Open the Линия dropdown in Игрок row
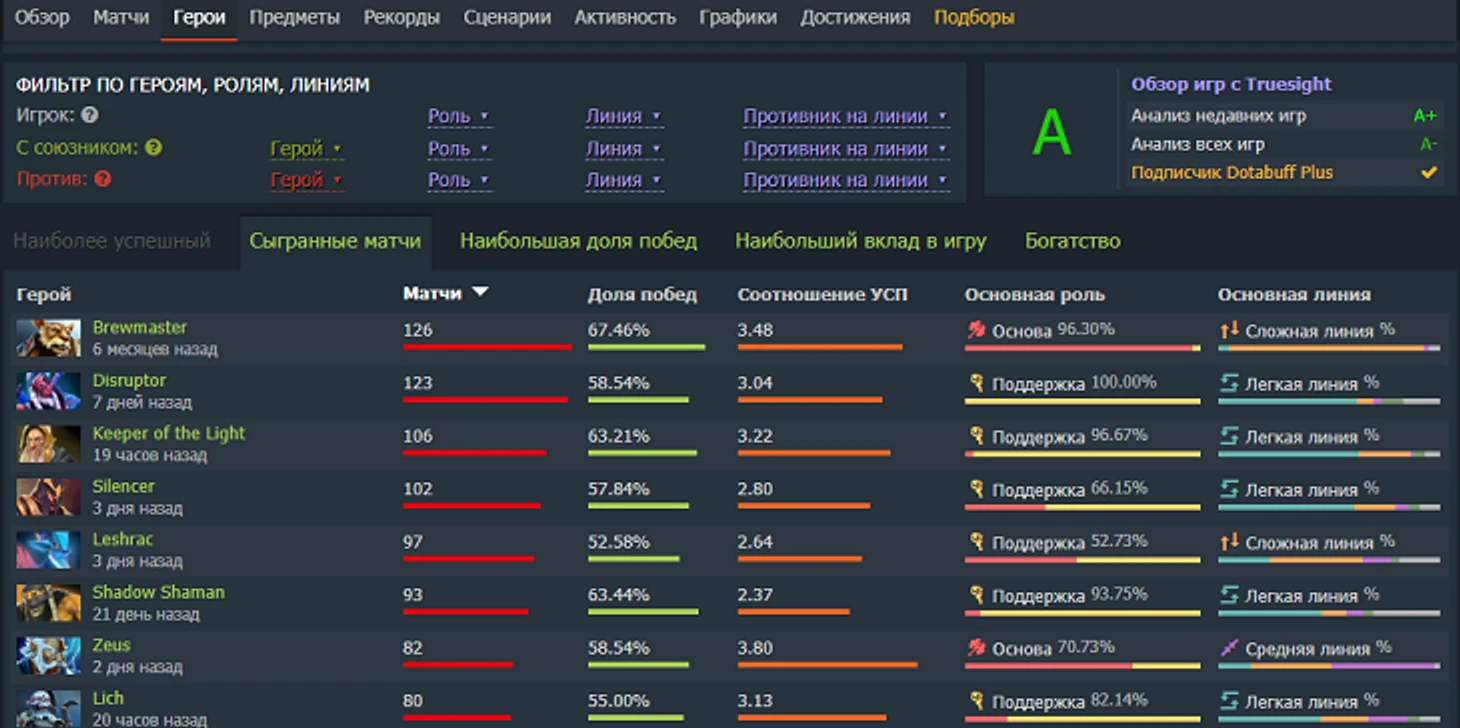The height and width of the screenshot is (728, 1460). pyautogui.click(x=623, y=116)
